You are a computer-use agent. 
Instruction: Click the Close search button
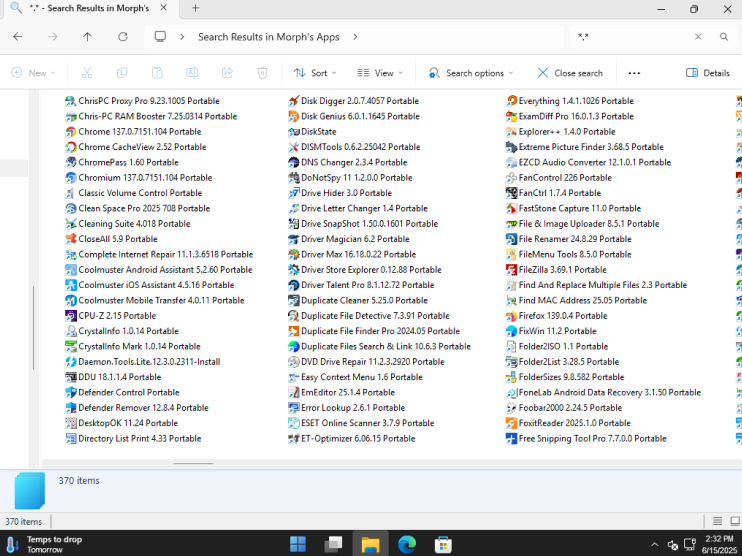click(570, 73)
